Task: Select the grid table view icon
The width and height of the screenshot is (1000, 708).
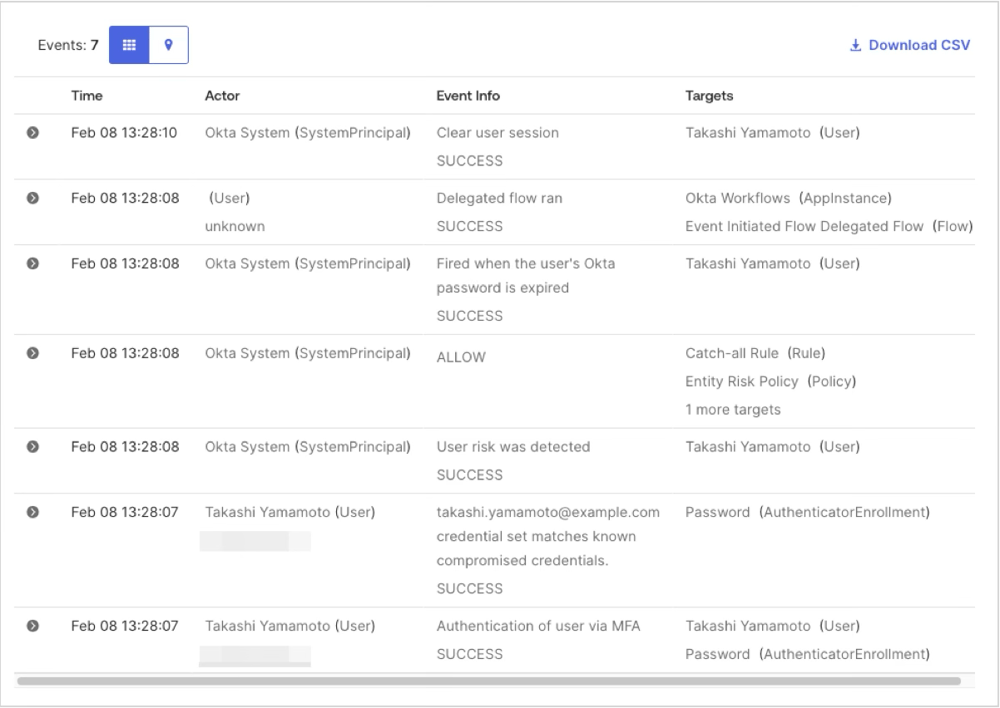Action: [x=128, y=44]
